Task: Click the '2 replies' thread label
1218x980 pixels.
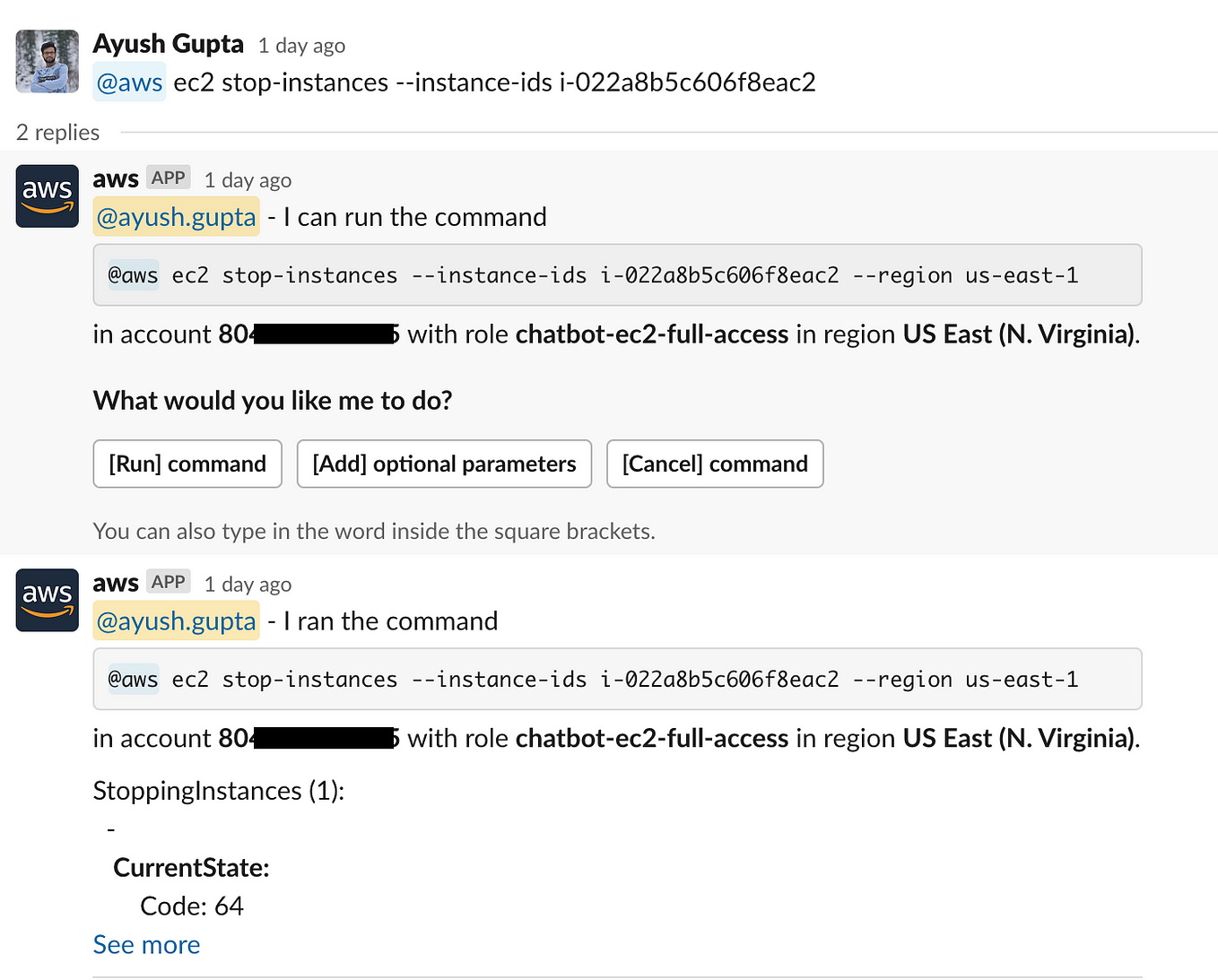Action: click(x=58, y=133)
